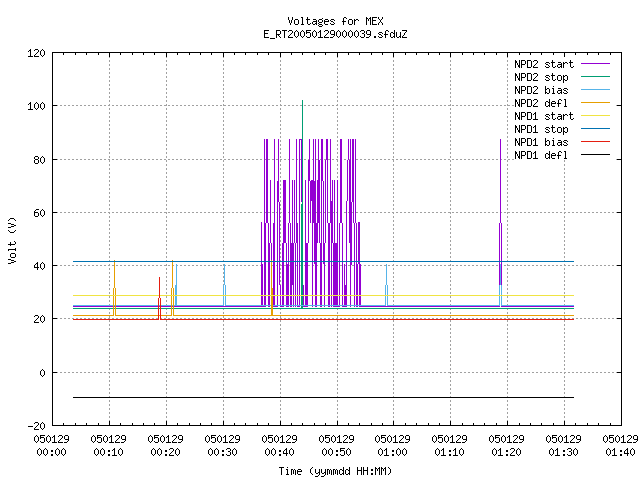Viewport: 640px width, 480px height.
Task: Click the x-axis tick 050129 01:30
Action: [563, 446]
